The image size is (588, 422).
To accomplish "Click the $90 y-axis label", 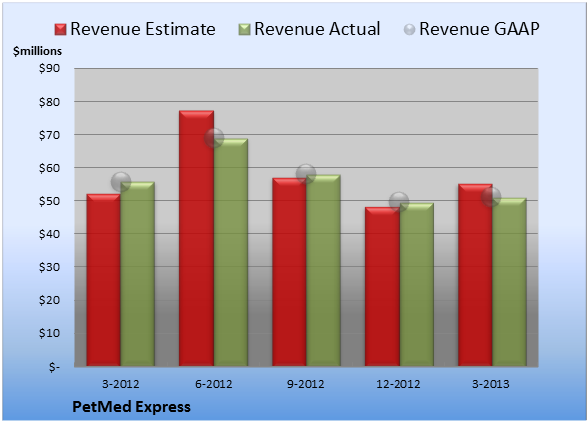I will (x=49, y=69).
